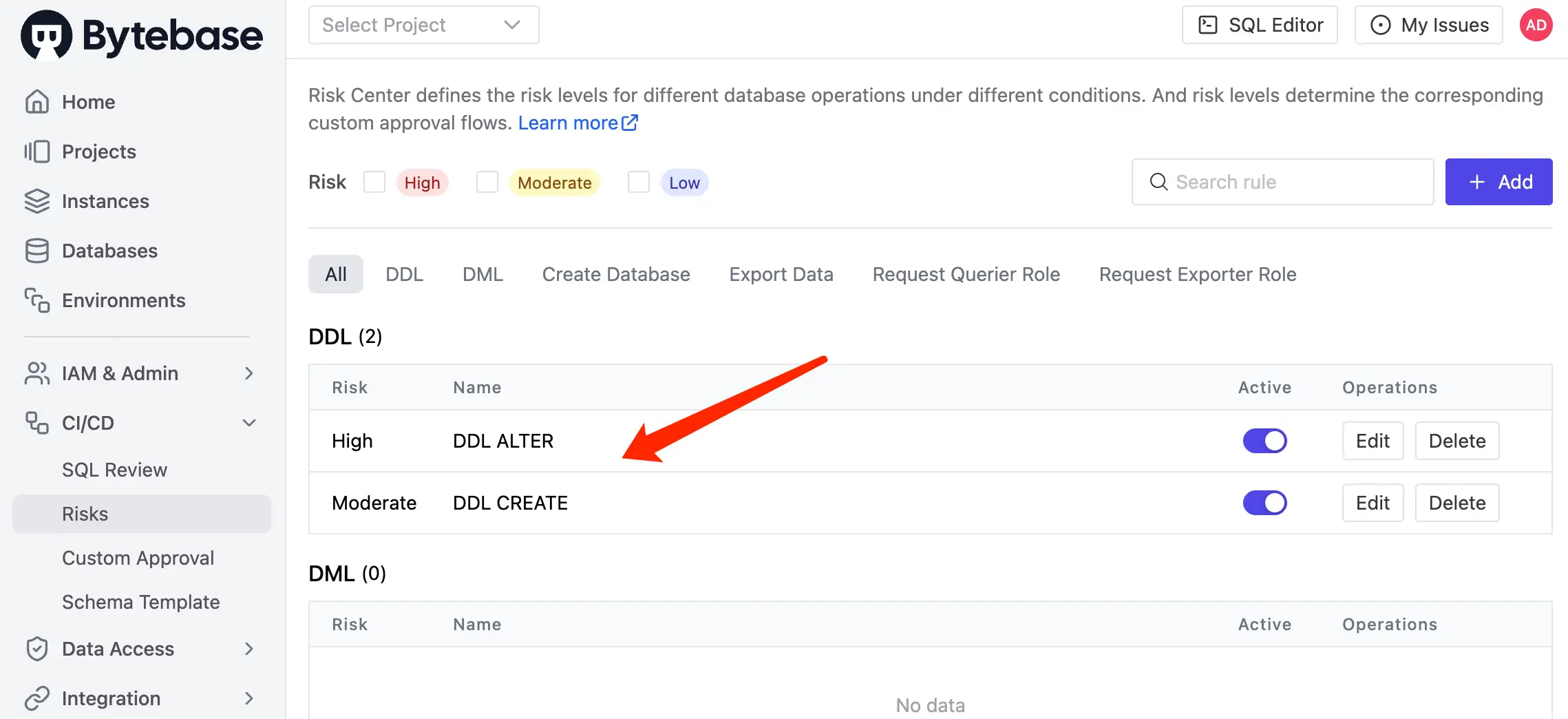Click the Databases cylinder icon

point(37,251)
